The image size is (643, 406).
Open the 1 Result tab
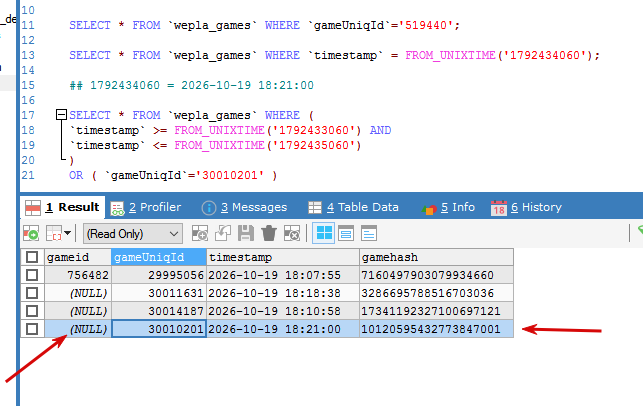[x=63, y=207]
